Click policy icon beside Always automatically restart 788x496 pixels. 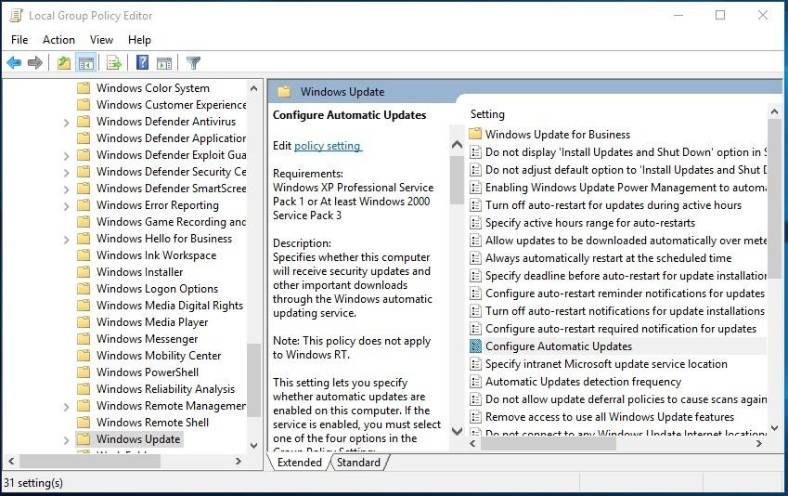[475, 258]
